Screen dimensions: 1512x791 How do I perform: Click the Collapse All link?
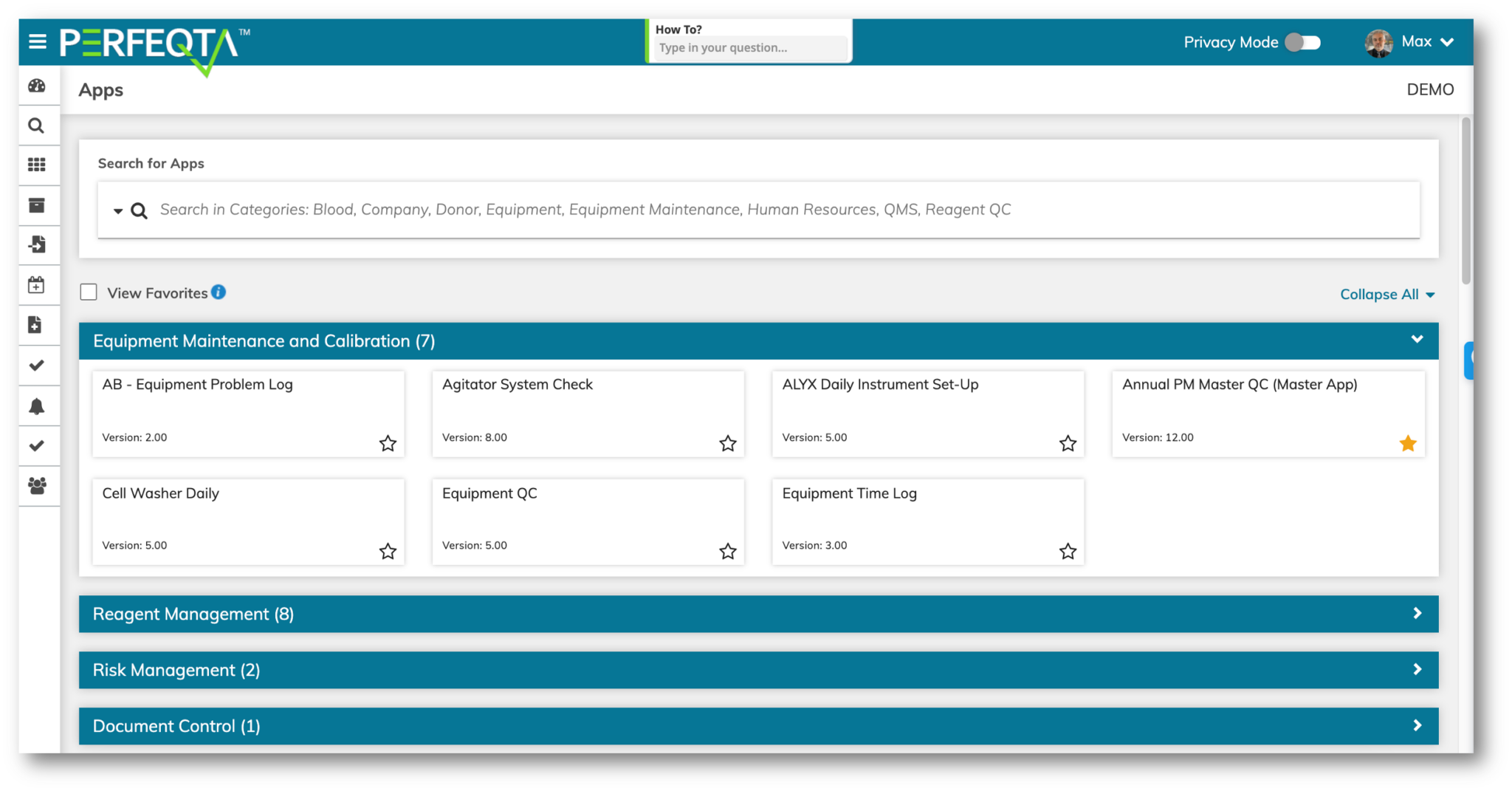[x=1386, y=294]
